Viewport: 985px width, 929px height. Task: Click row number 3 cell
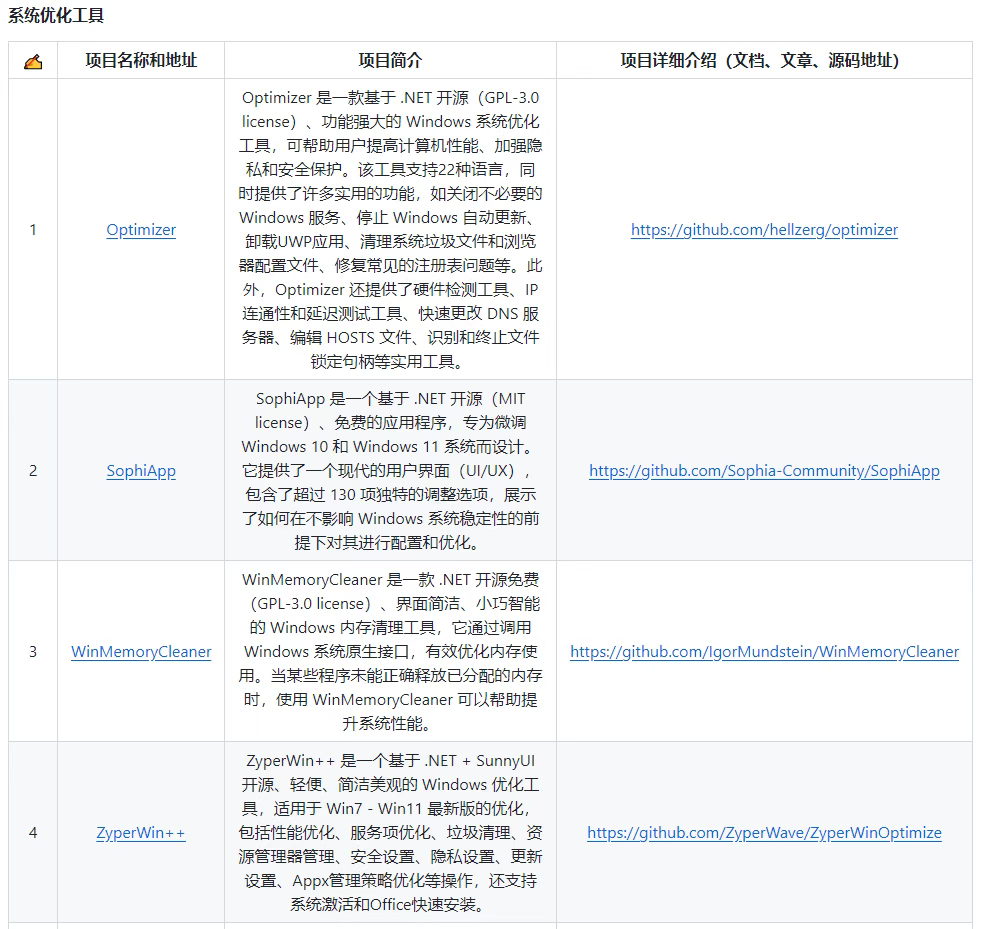(x=33, y=652)
